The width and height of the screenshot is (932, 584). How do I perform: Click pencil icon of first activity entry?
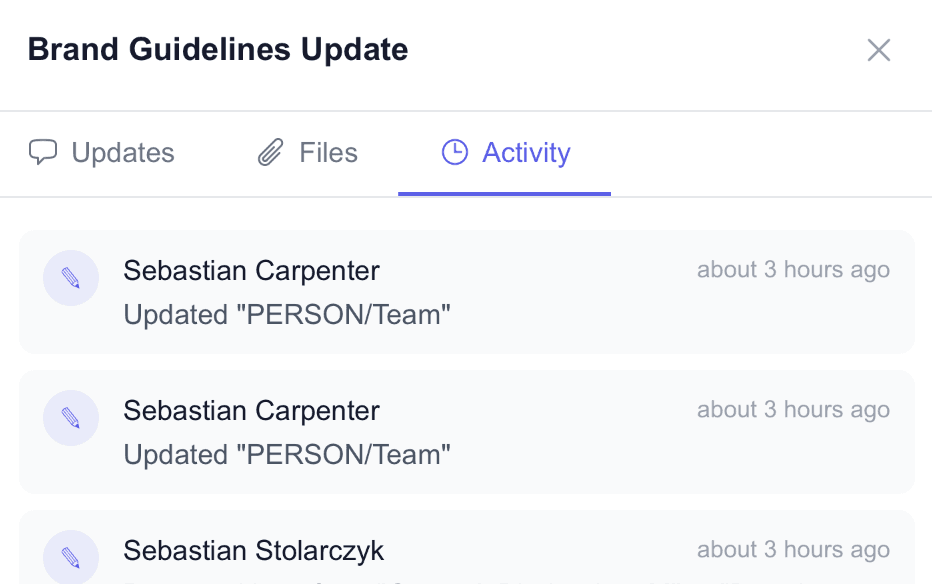(x=71, y=278)
